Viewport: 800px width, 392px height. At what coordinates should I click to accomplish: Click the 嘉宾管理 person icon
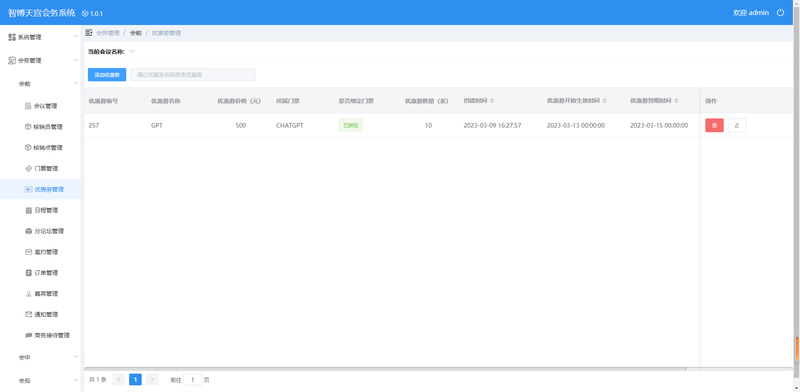(28, 293)
